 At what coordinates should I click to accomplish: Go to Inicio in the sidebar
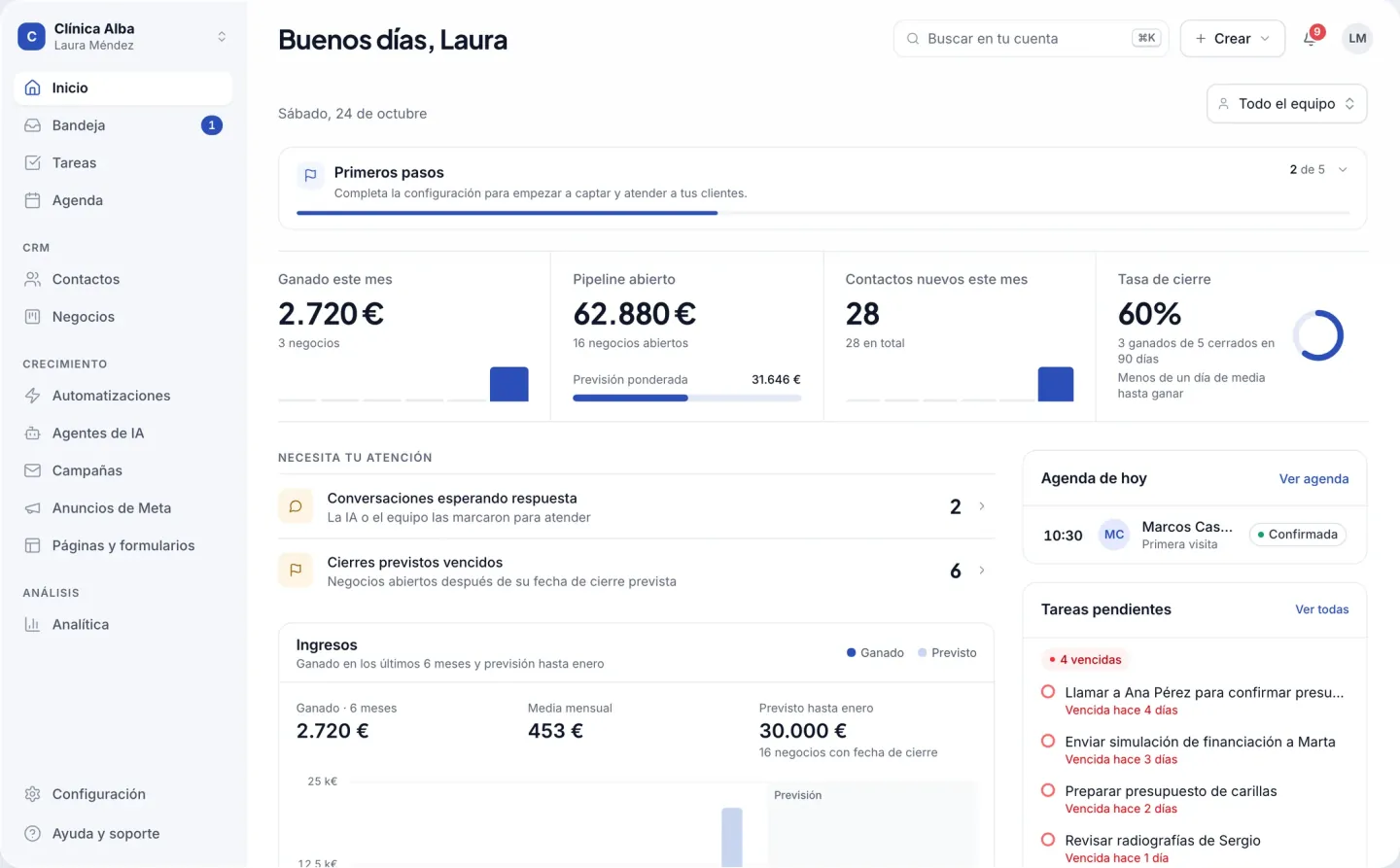[x=123, y=87]
